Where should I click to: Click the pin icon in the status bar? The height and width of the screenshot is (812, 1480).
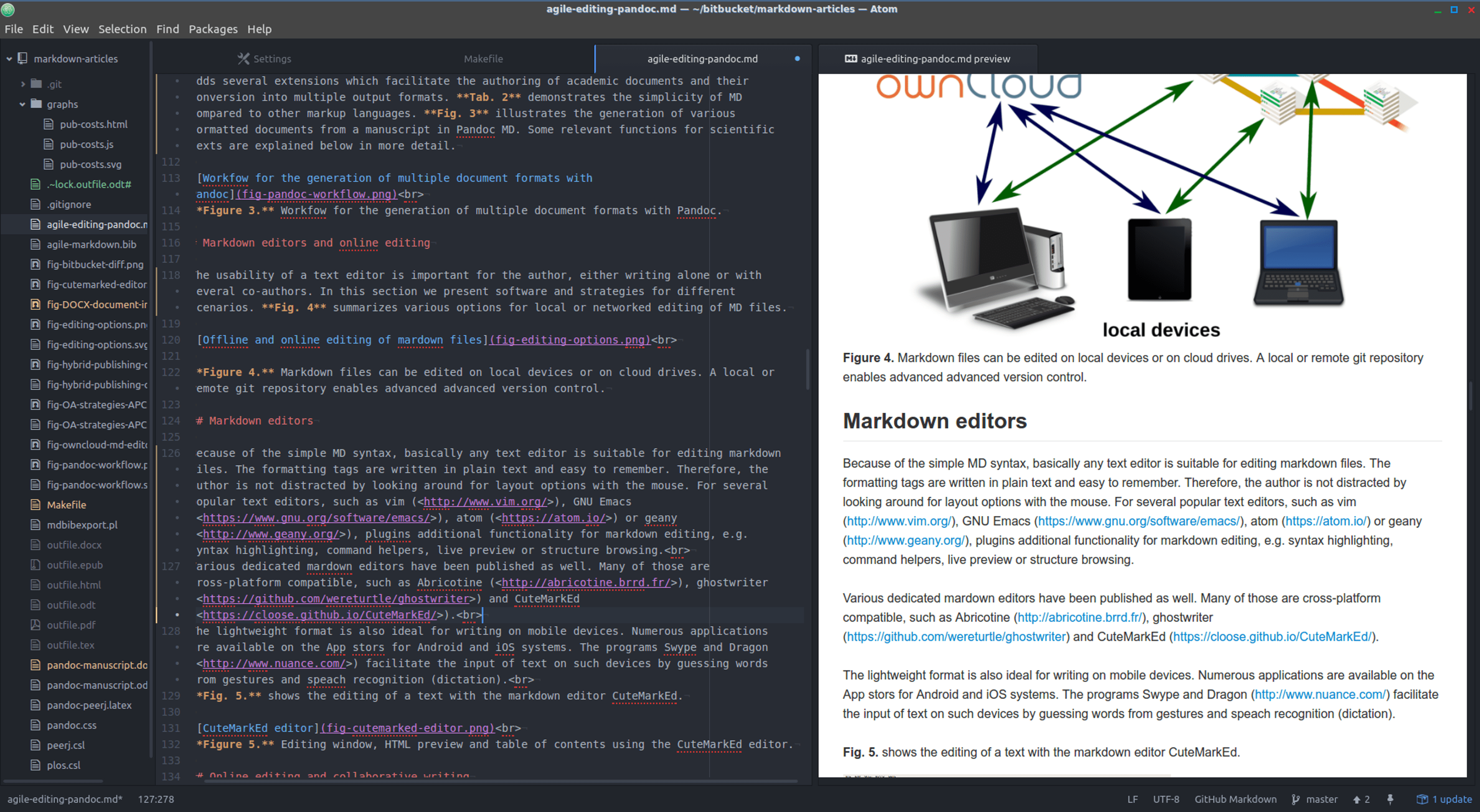click(1390, 799)
